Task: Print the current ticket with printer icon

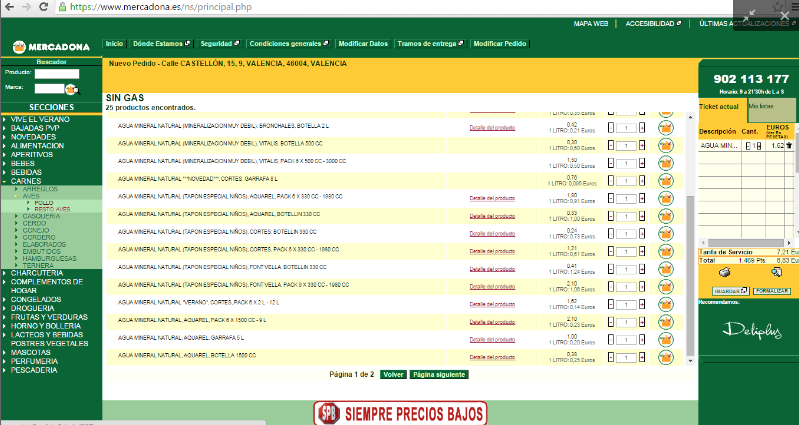Action: [x=724, y=273]
